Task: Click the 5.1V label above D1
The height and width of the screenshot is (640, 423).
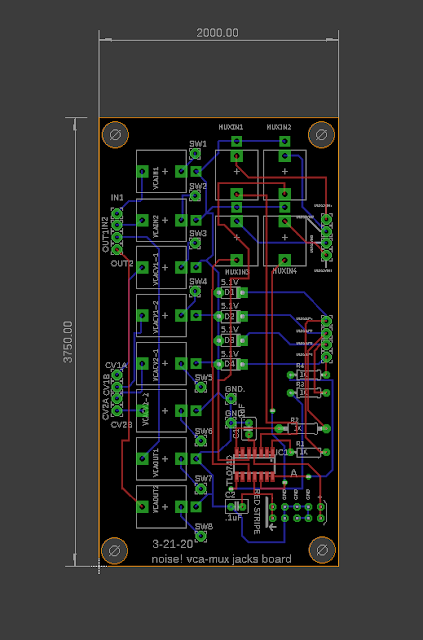Action: (x=229, y=282)
